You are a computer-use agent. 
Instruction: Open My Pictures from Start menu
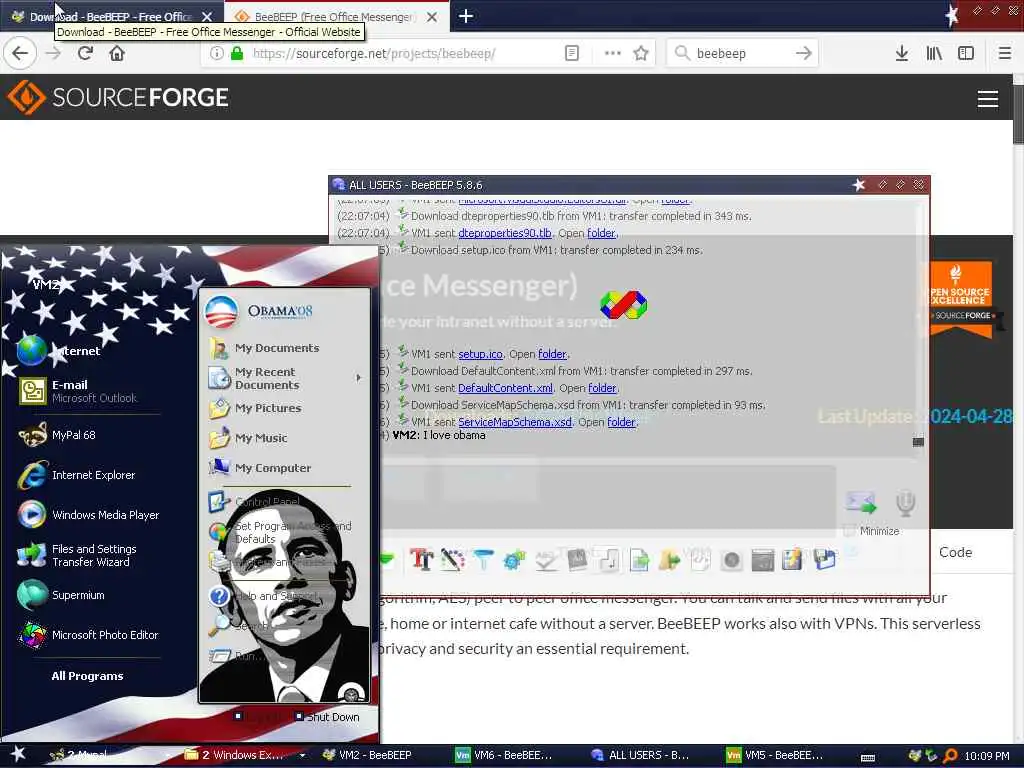(x=268, y=408)
